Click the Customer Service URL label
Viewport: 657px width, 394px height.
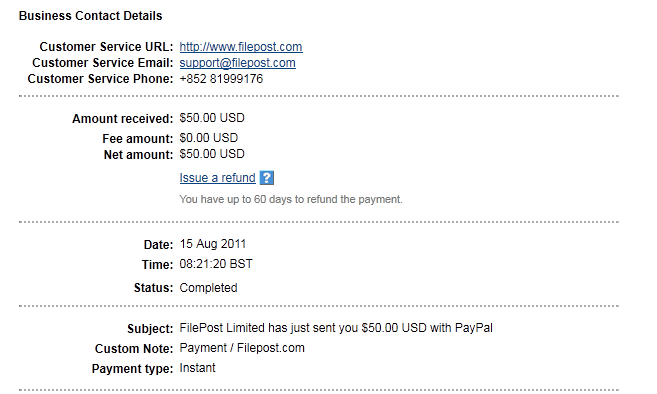[x=106, y=47]
